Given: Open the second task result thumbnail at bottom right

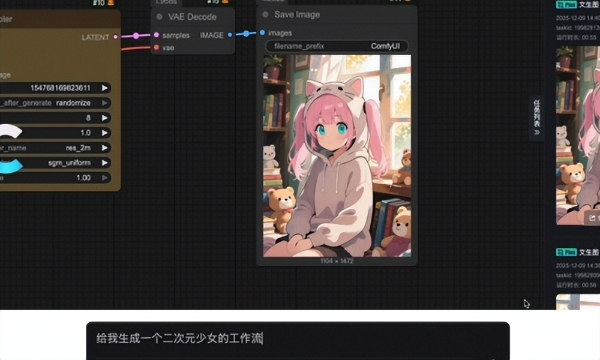Looking at the screenshot, I should [x=578, y=302].
